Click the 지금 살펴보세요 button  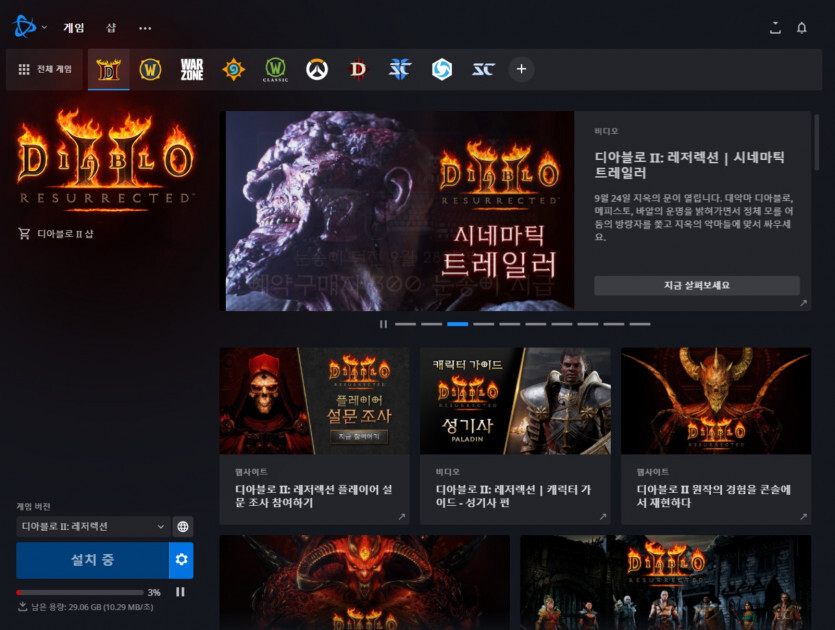tap(697, 285)
